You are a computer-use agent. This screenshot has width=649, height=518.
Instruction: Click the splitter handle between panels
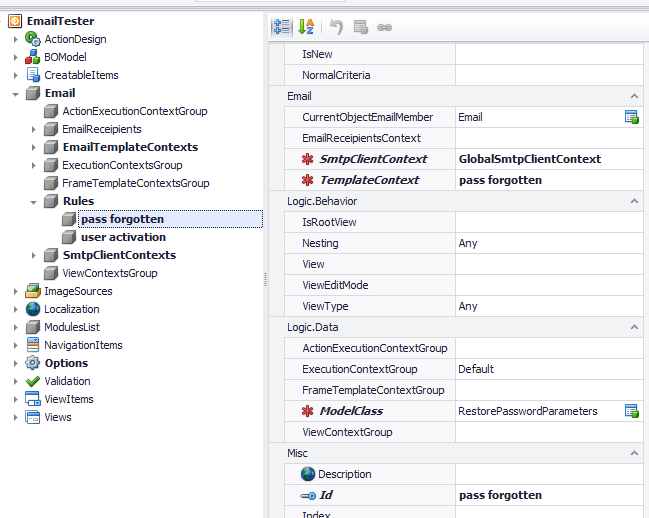pos(265,280)
